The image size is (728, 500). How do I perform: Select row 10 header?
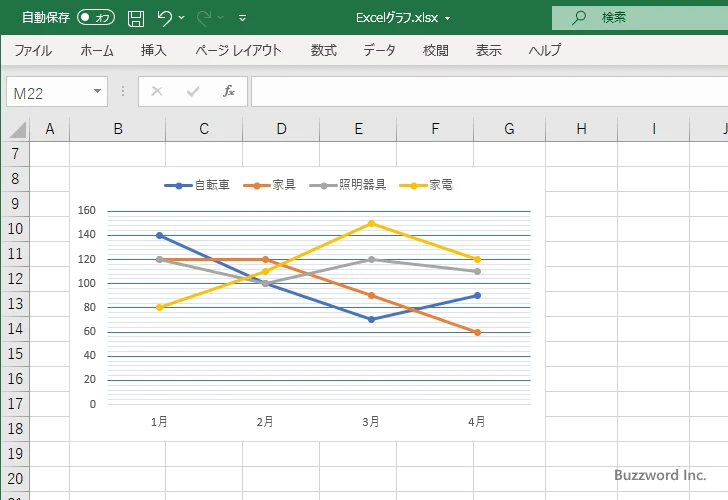pyautogui.click(x=15, y=229)
